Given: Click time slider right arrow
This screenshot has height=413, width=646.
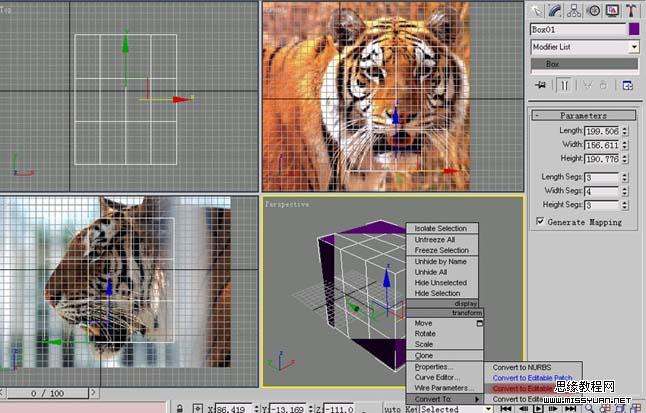Looking at the screenshot, I should (93, 393).
